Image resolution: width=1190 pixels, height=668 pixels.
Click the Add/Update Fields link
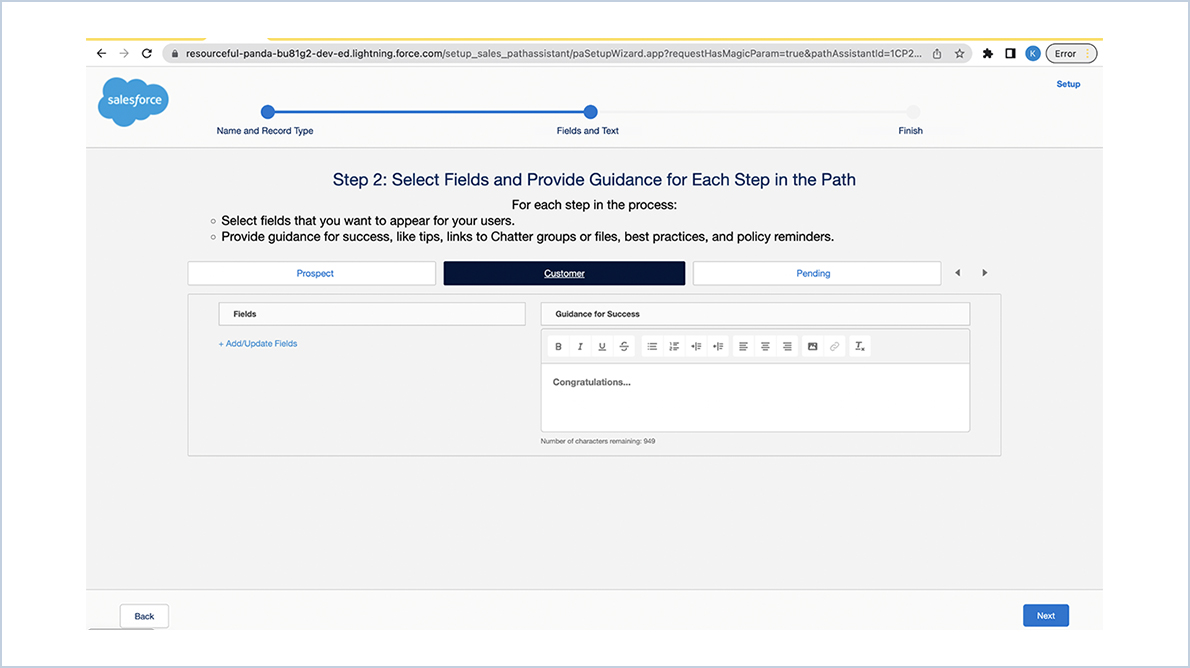pos(260,343)
